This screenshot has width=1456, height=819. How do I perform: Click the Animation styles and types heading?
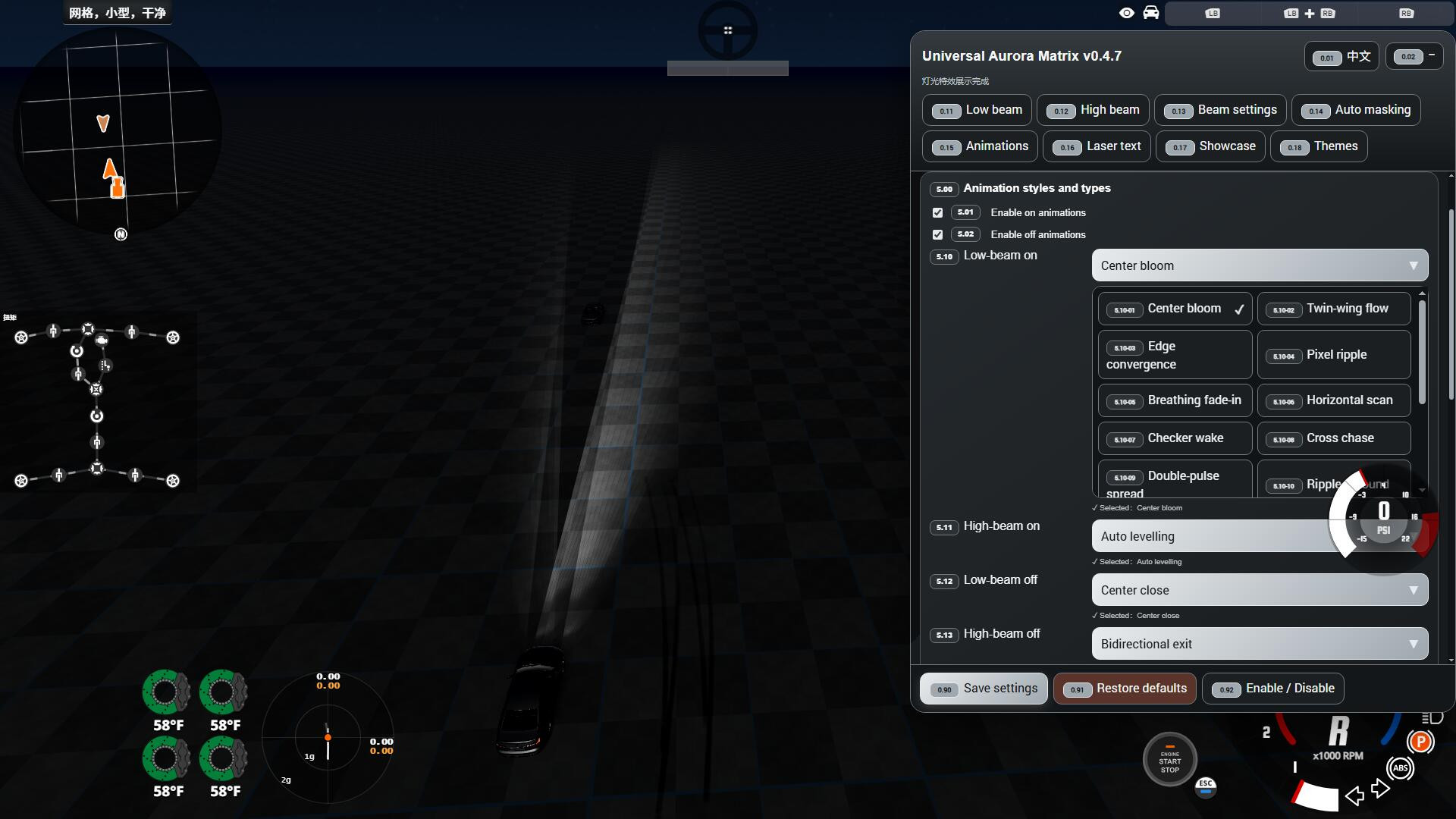tap(1037, 188)
